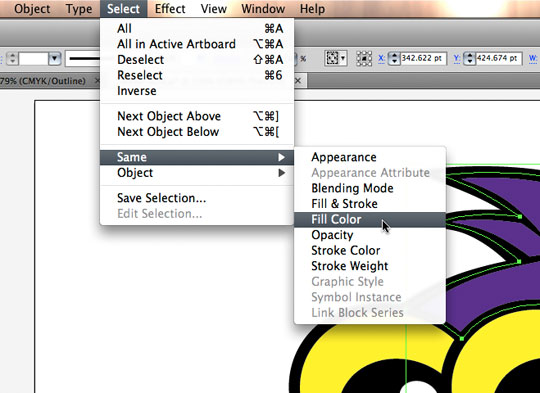Choose Save Selection...
540x393 pixels.
(x=197, y=198)
